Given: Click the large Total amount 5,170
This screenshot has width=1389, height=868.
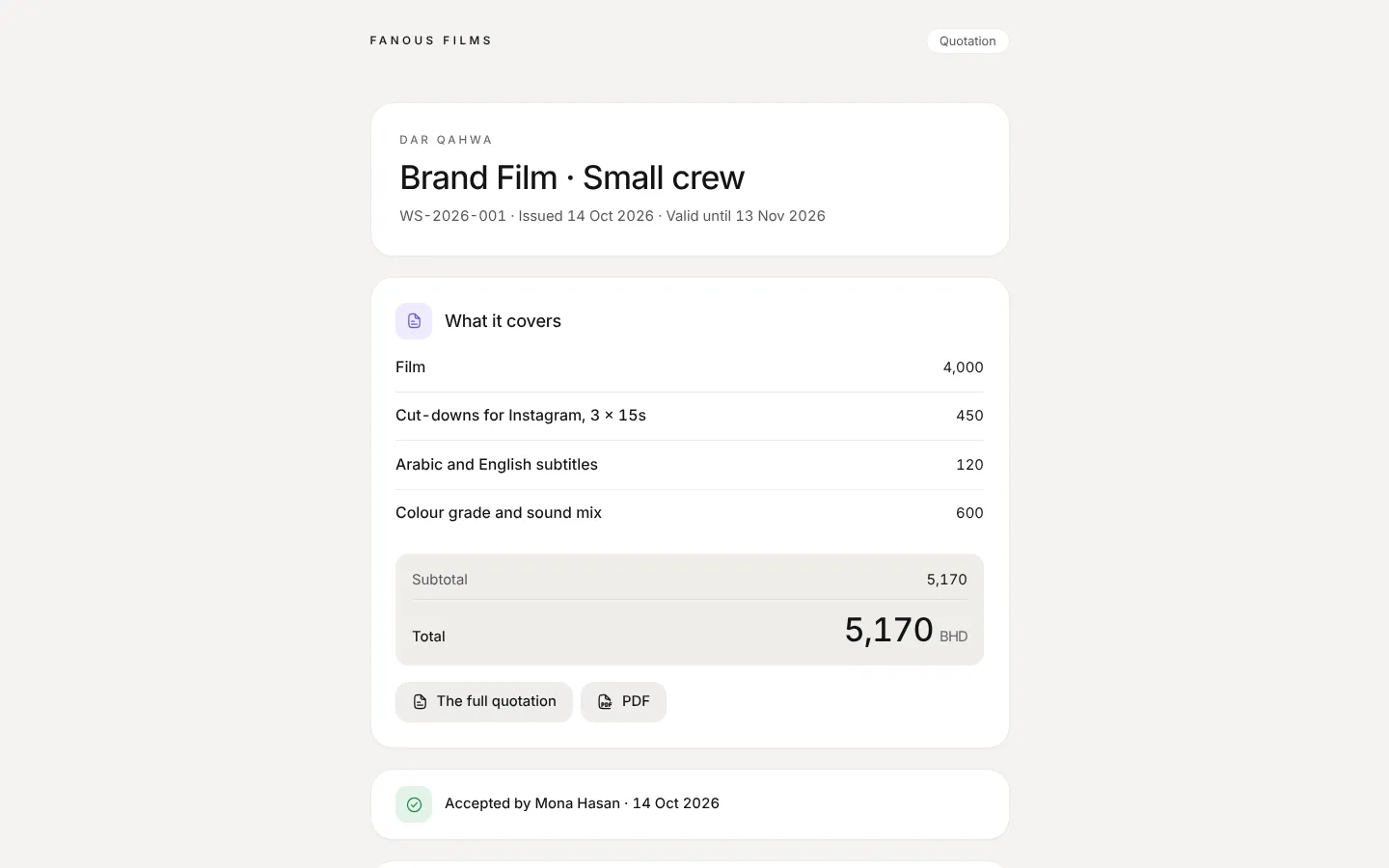Looking at the screenshot, I should pyautogui.click(x=888, y=630).
